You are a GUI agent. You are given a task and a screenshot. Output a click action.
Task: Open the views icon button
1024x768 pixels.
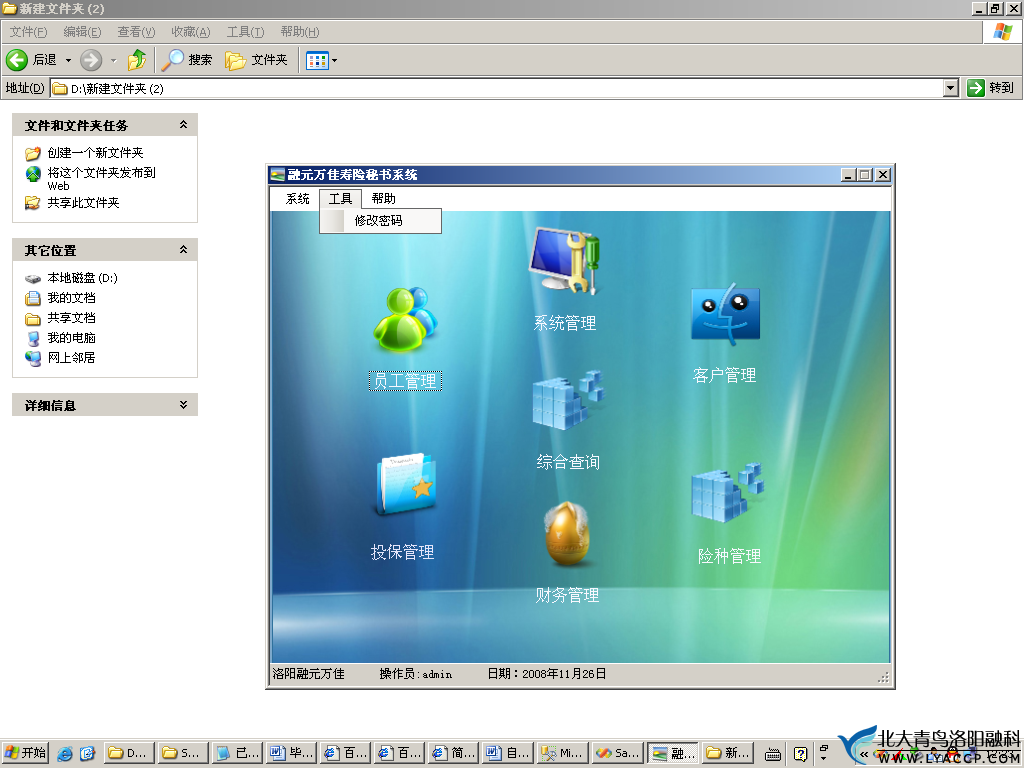(317, 61)
